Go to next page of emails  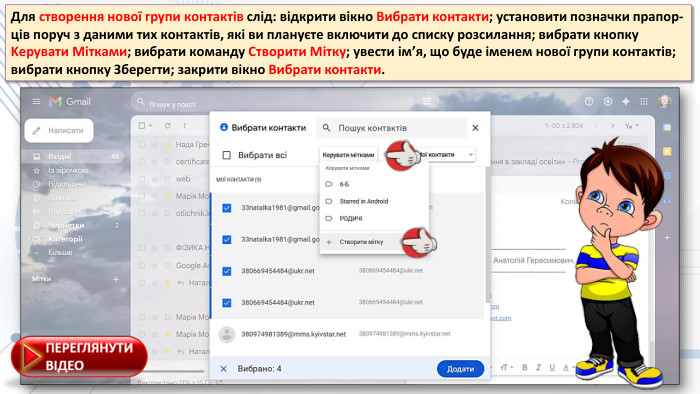pos(612,126)
